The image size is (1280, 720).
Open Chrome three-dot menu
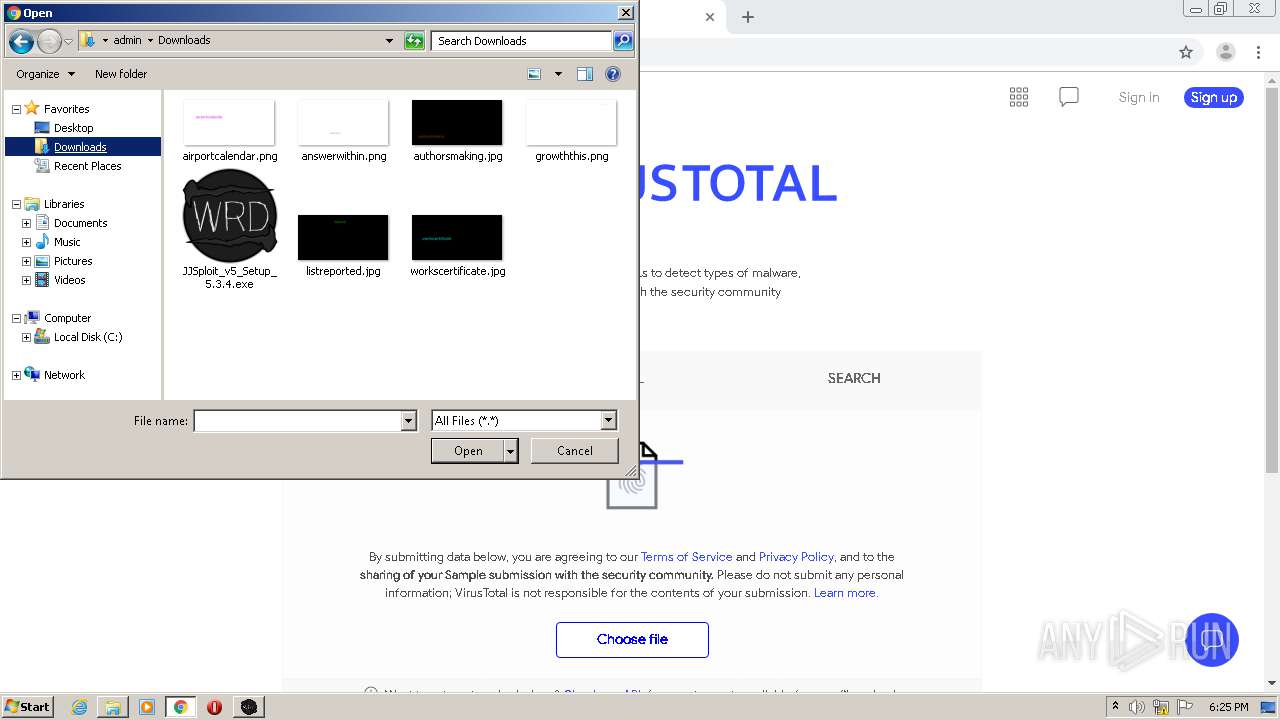pos(1258,52)
